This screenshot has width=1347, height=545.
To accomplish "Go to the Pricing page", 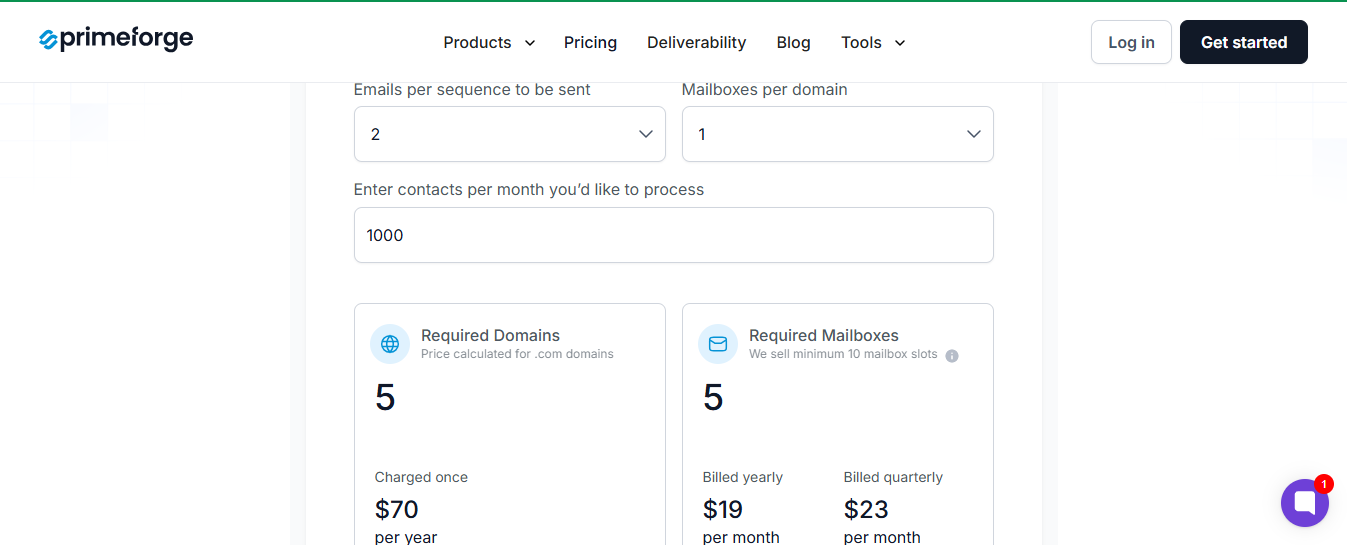I will pyautogui.click(x=590, y=43).
